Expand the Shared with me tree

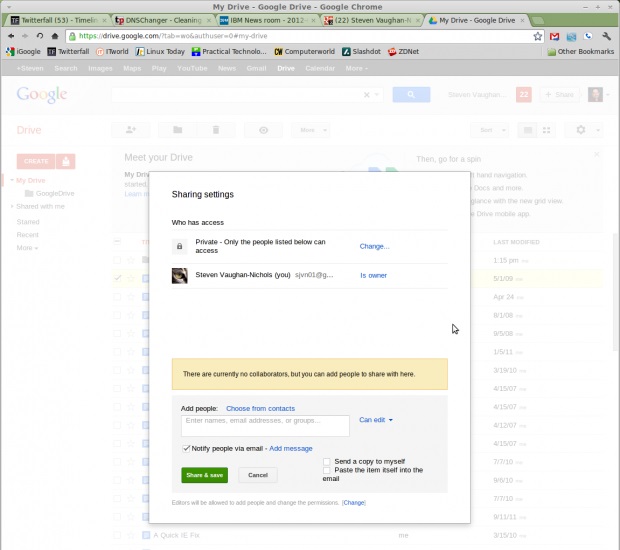[12, 206]
